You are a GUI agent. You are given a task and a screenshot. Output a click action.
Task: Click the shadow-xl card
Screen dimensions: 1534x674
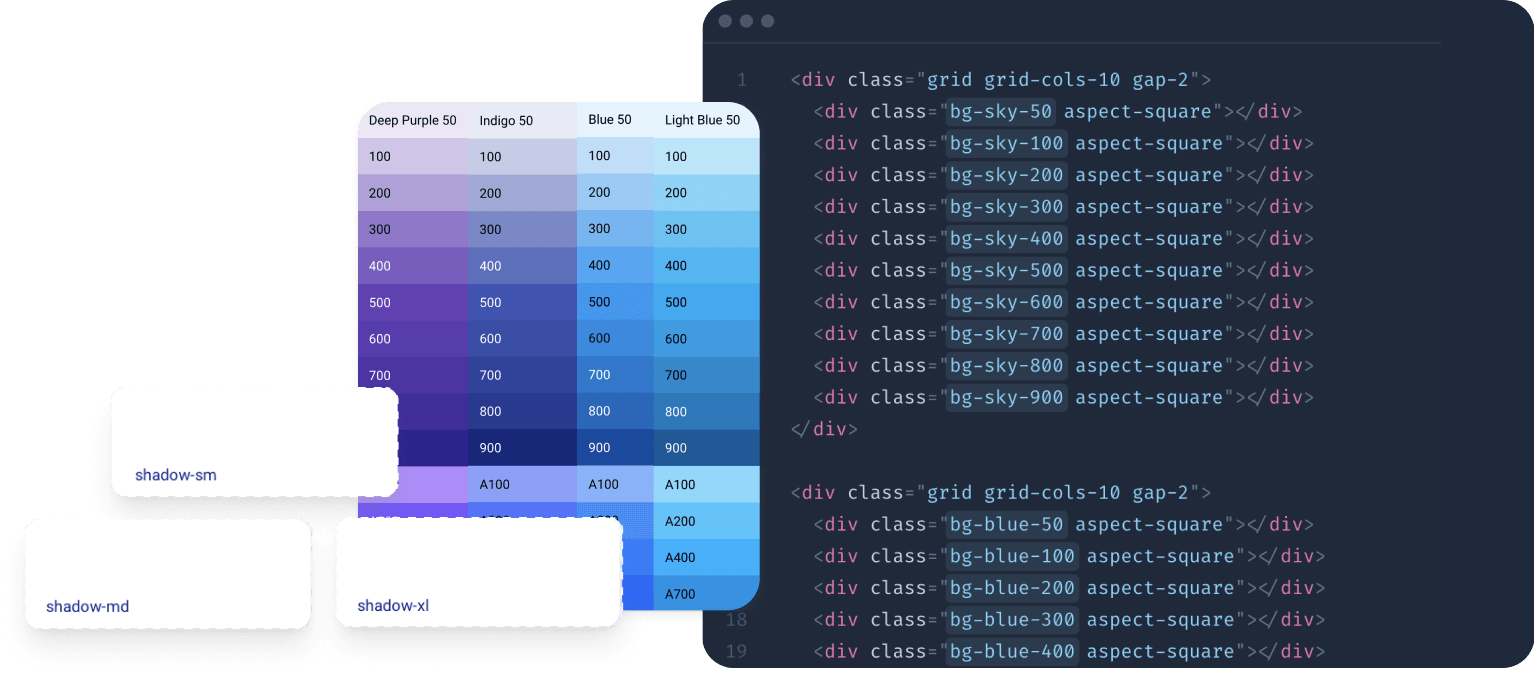click(x=478, y=573)
